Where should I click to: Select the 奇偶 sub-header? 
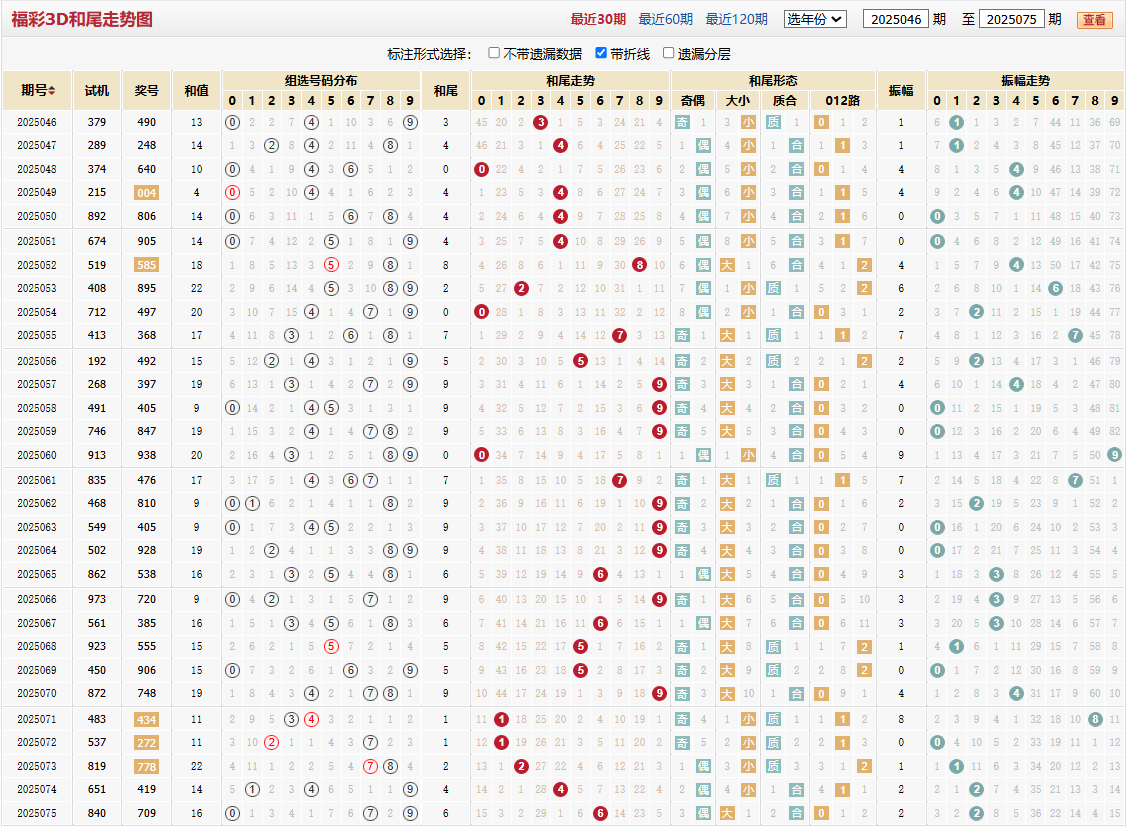tap(693, 101)
